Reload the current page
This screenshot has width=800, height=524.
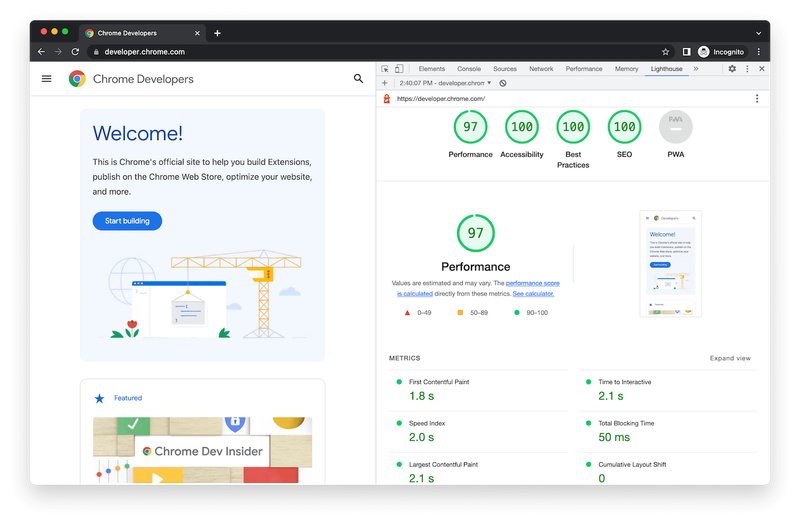coord(75,52)
